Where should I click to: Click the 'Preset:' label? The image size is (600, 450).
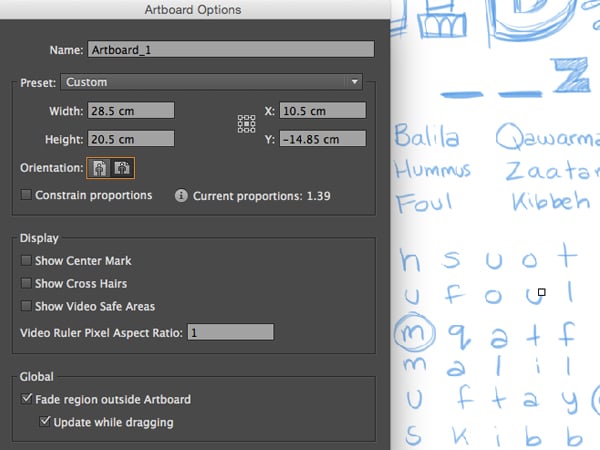click(38, 83)
